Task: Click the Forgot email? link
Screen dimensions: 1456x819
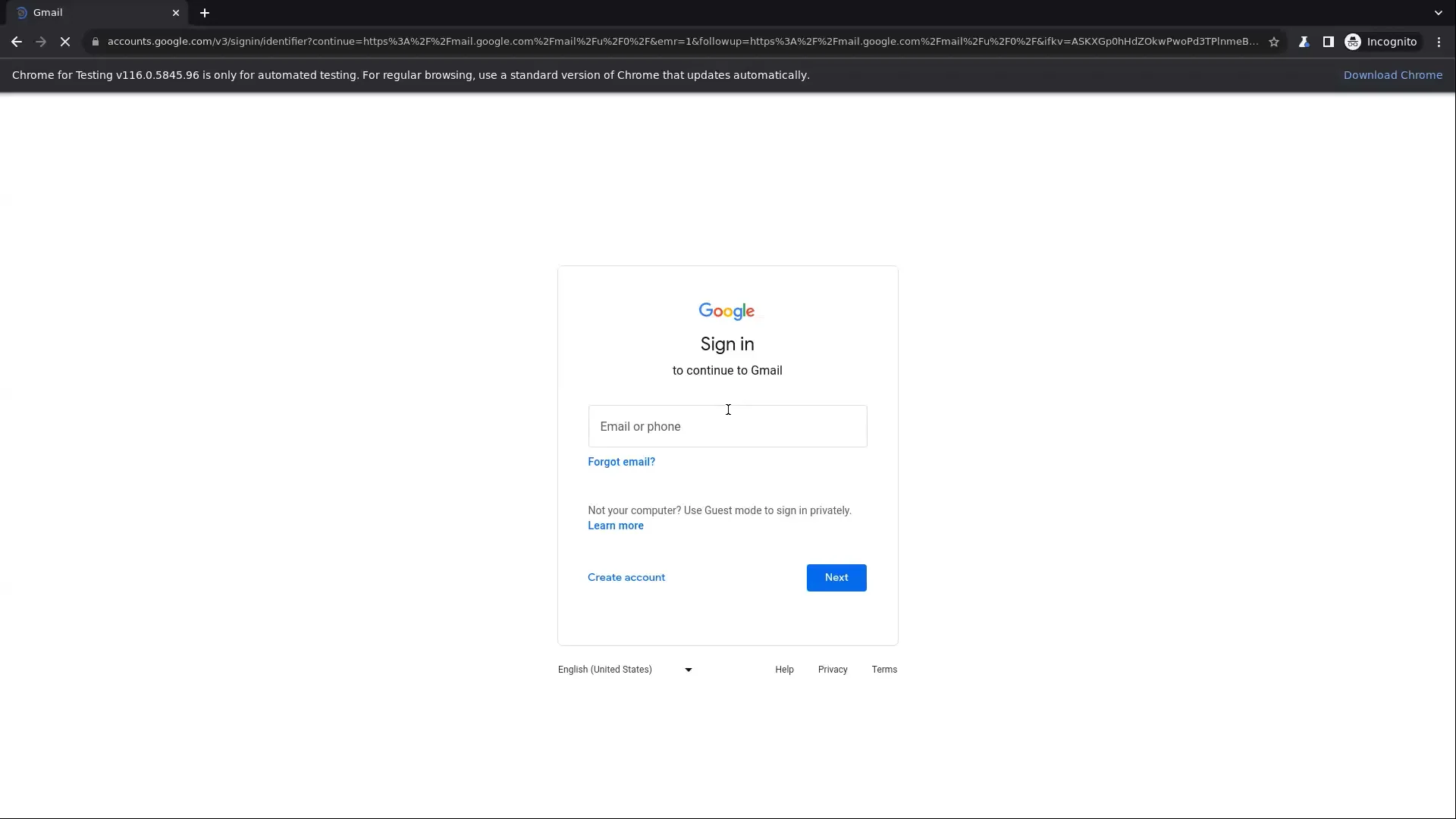Action: pos(621,462)
